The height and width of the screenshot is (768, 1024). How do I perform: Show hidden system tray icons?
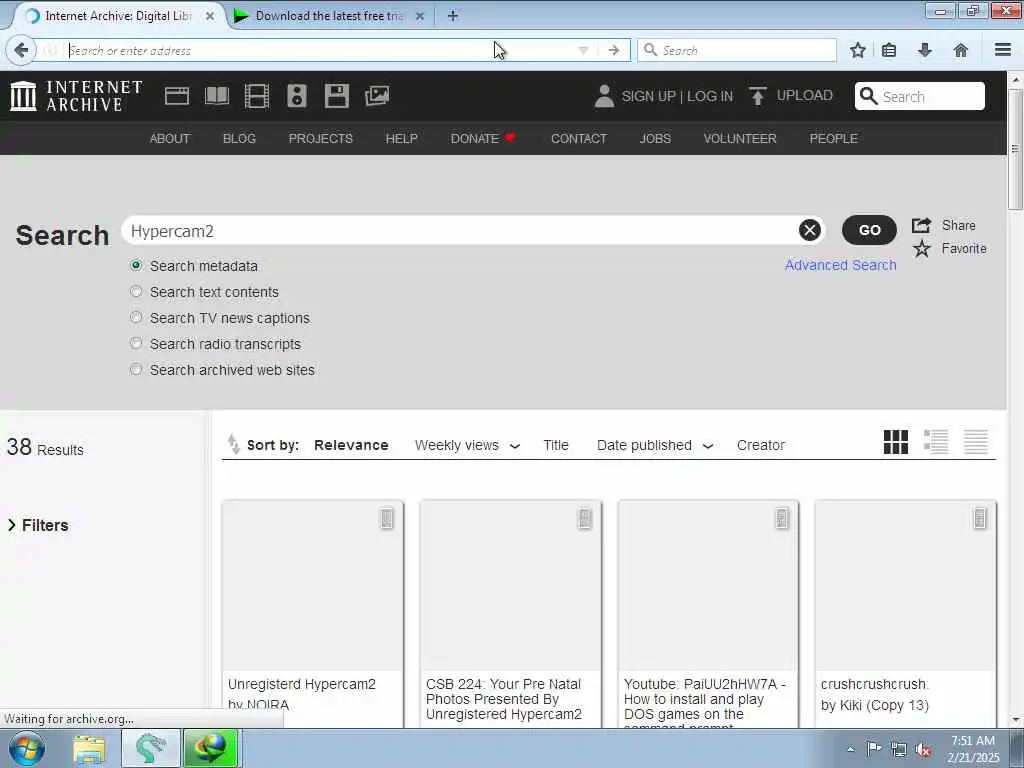click(x=850, y=749)
